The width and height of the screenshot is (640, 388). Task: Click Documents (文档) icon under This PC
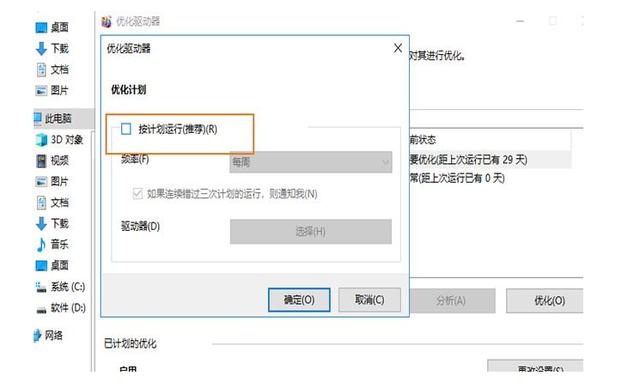click(41, 202)
